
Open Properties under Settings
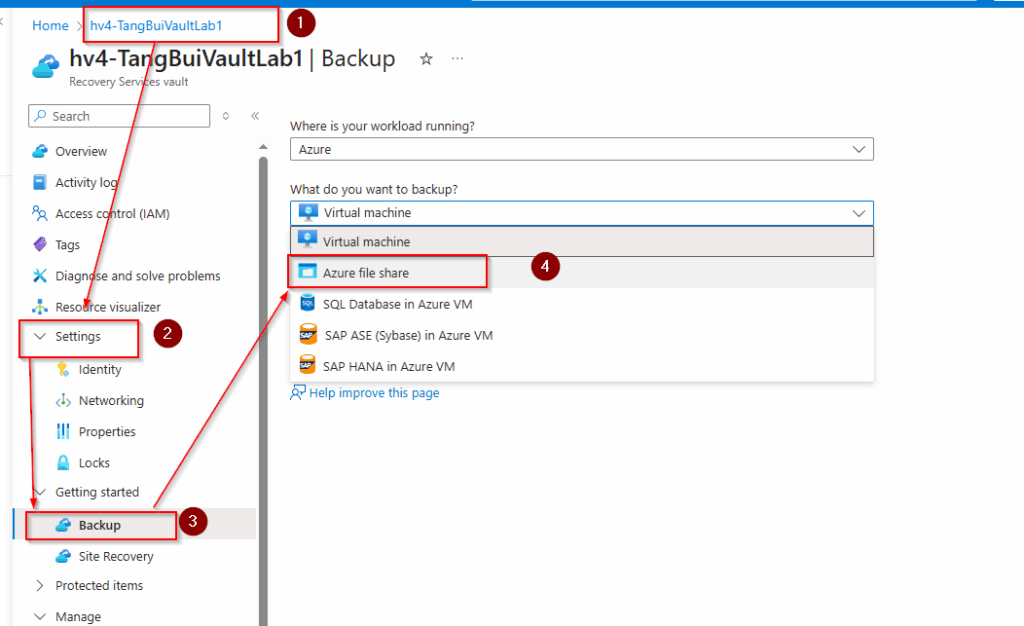(107, 431)
